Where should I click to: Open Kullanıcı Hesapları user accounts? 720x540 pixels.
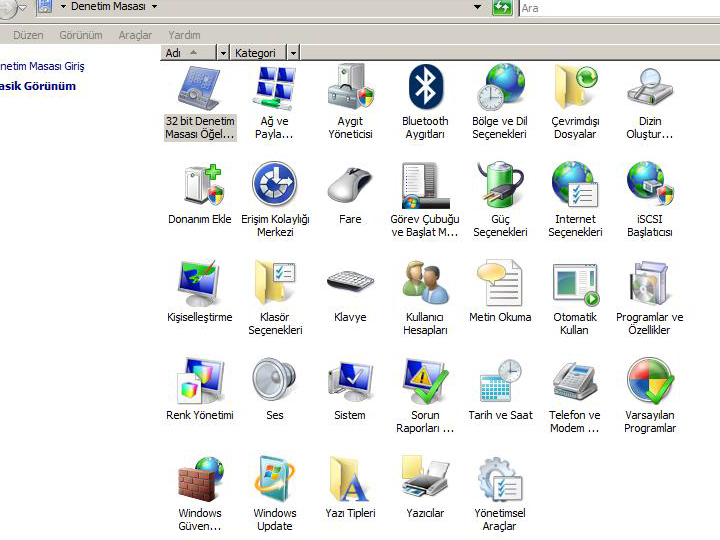pos(425,284)
